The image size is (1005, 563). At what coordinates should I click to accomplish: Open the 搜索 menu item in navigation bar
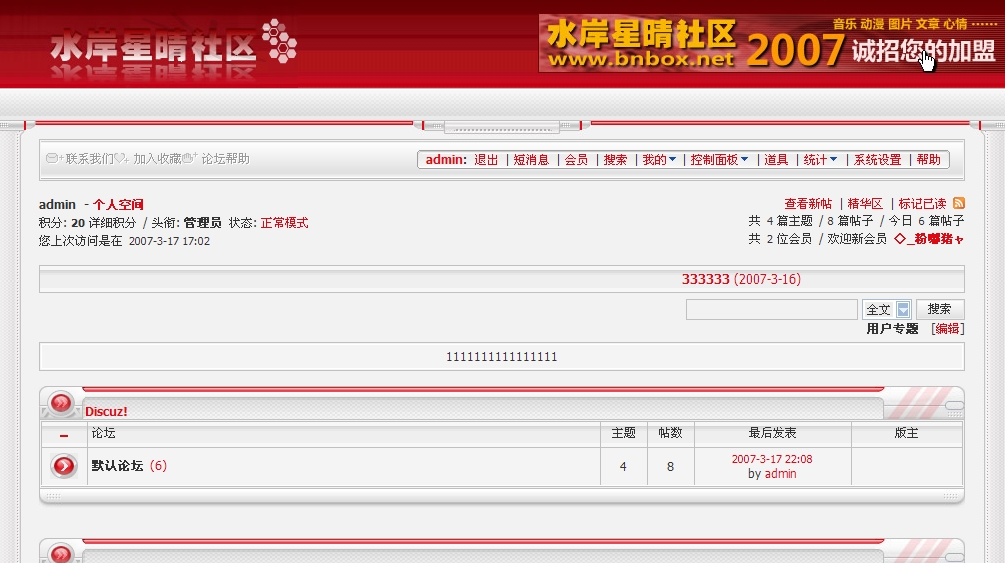point(615,160)
